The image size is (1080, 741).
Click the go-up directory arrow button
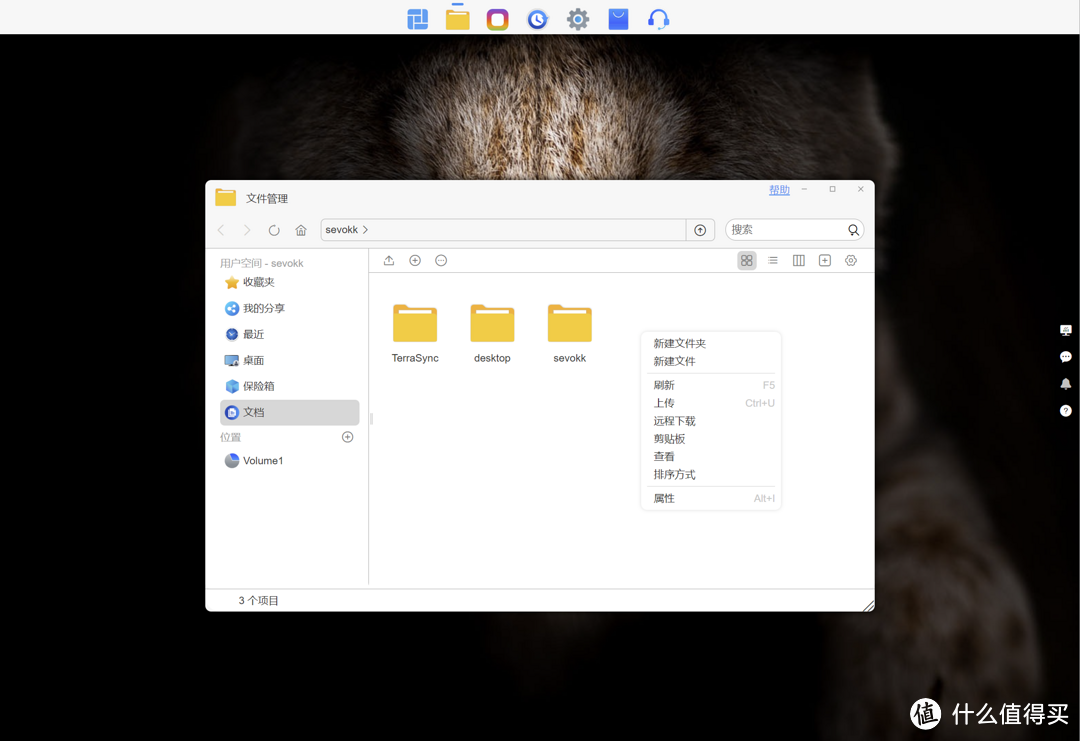pyautogui.click(x=700, y=229)
